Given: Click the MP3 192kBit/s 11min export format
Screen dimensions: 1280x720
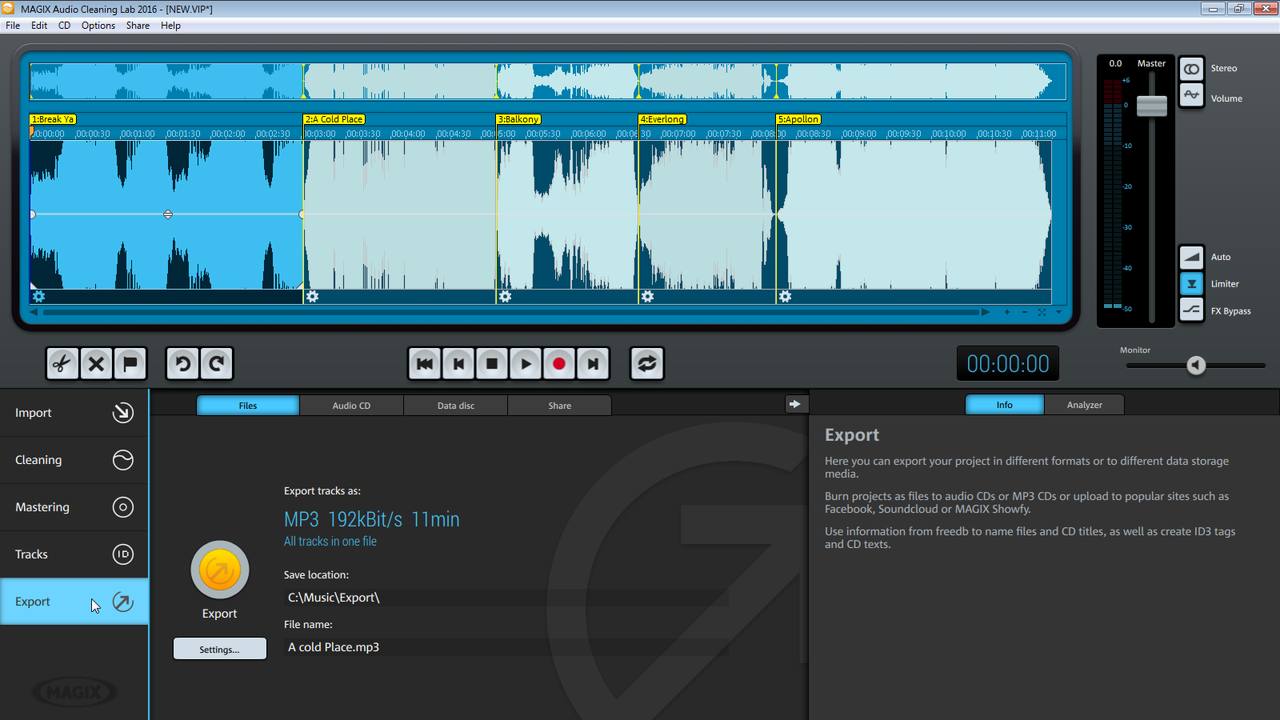Looking at the screenshot, I should 372,519.
